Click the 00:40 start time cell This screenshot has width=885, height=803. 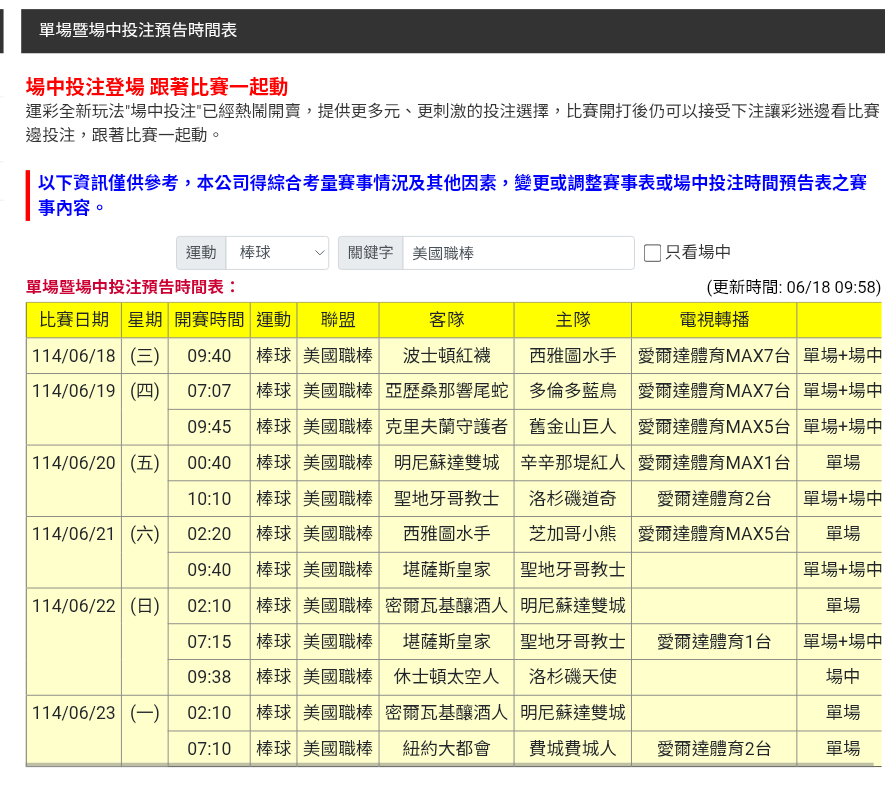(x=209, y=463)
